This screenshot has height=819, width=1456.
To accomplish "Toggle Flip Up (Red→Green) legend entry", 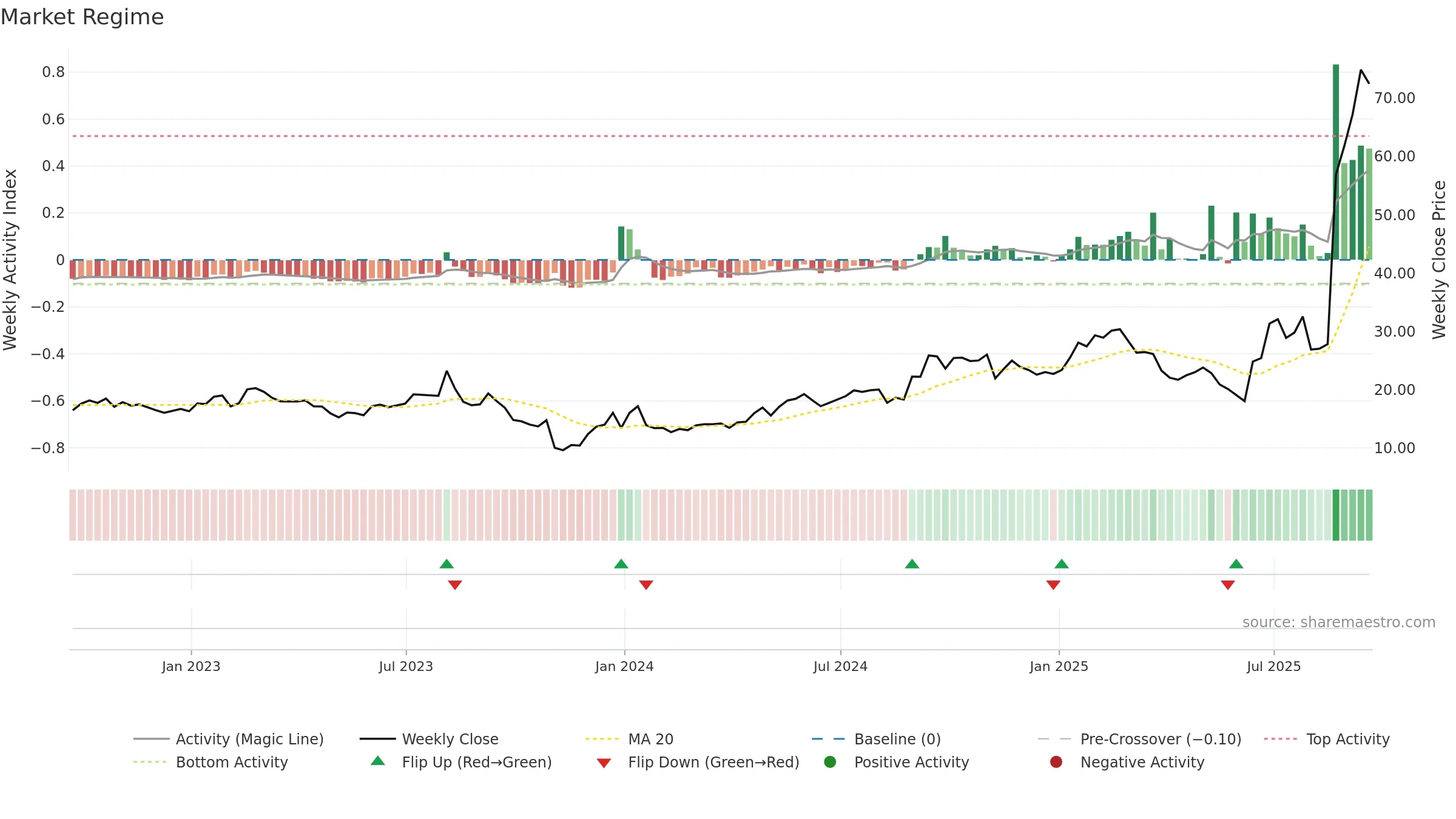I will (461, 762).
